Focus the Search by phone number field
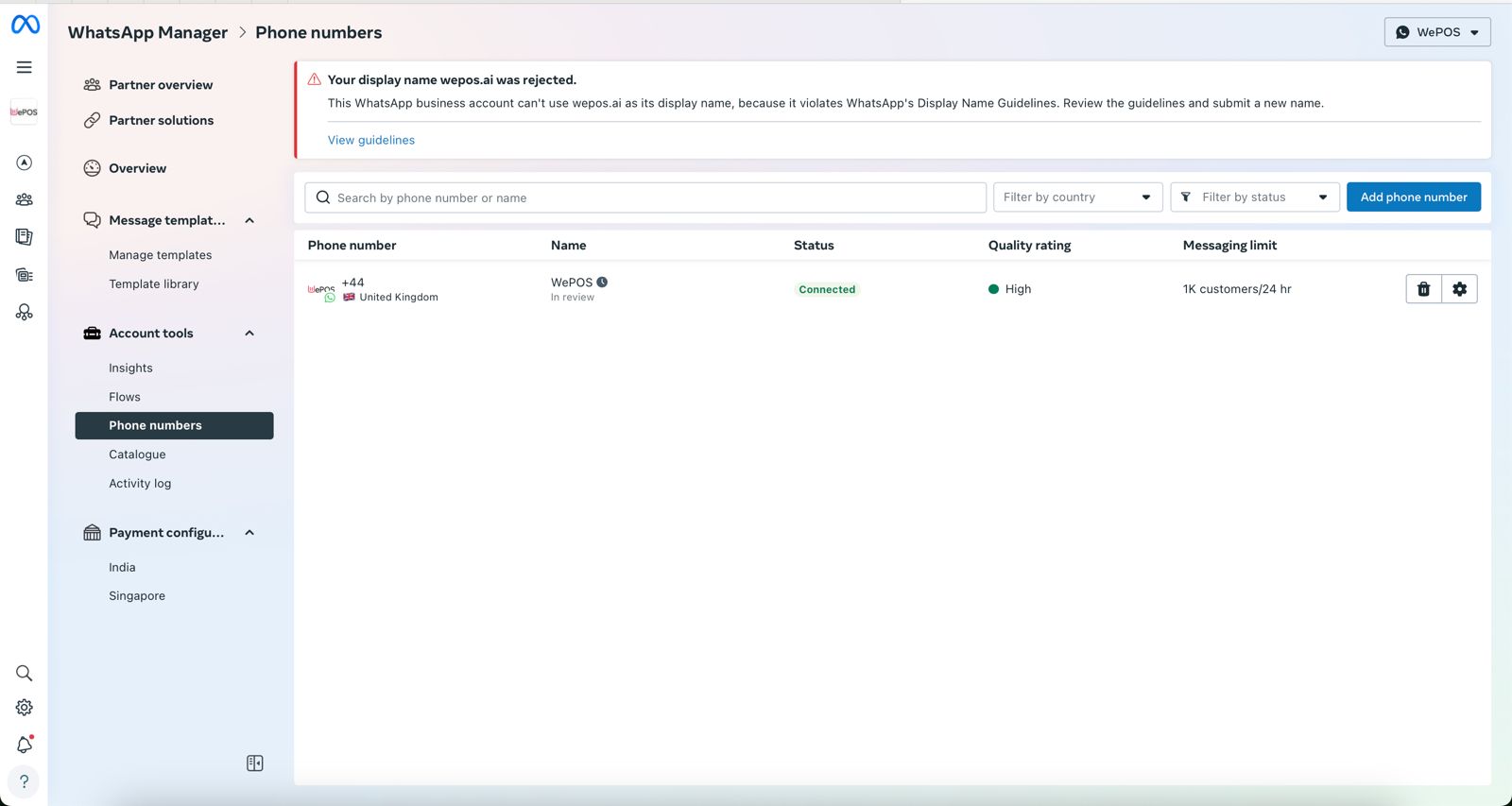Image resolution: width=1512 pixels, height=806 pixels. pos(645,197)
